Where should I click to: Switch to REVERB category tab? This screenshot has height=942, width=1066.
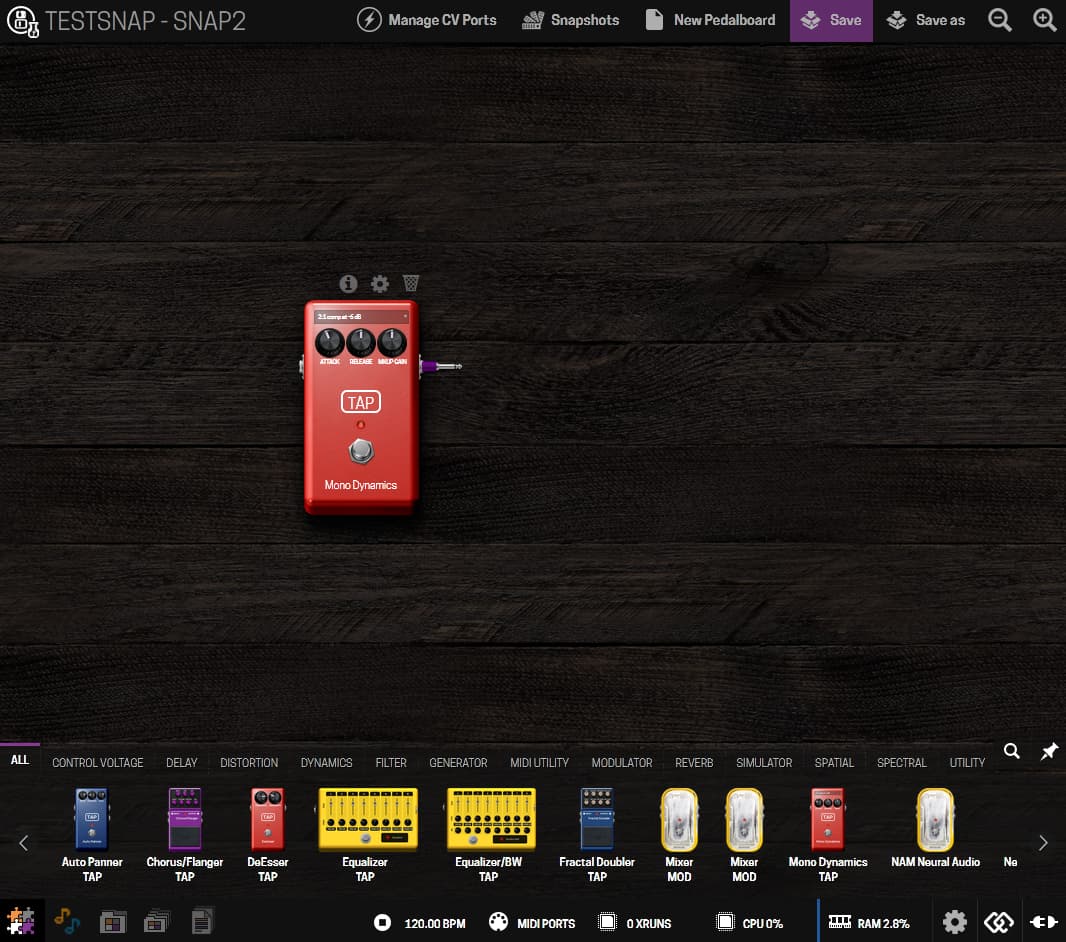[x=694, y=763]
